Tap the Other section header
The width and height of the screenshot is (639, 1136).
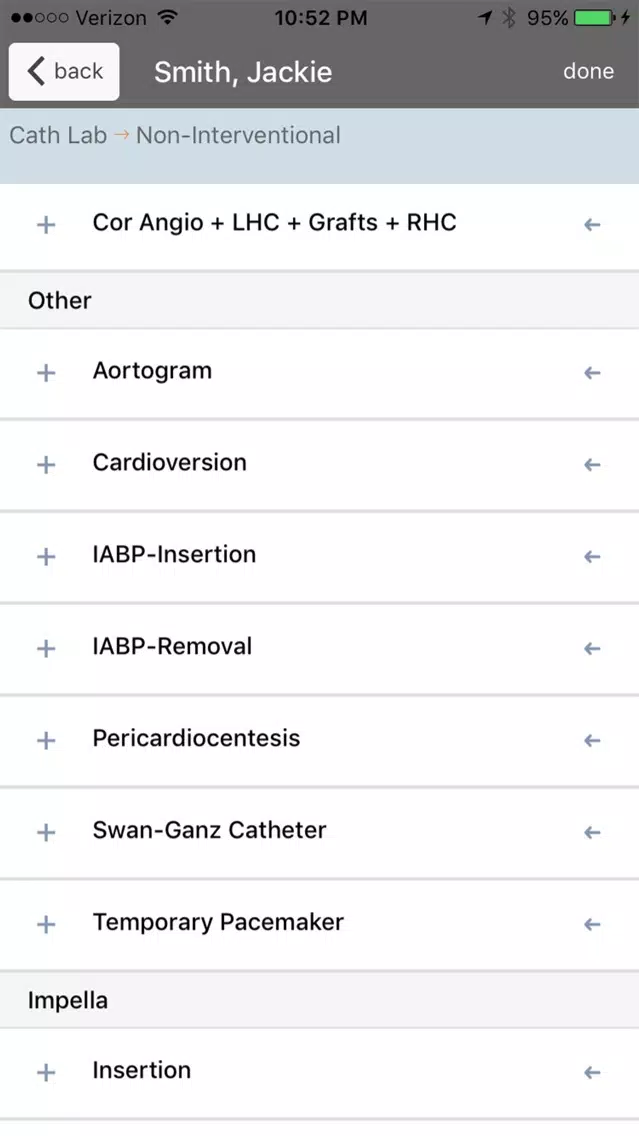320,301
